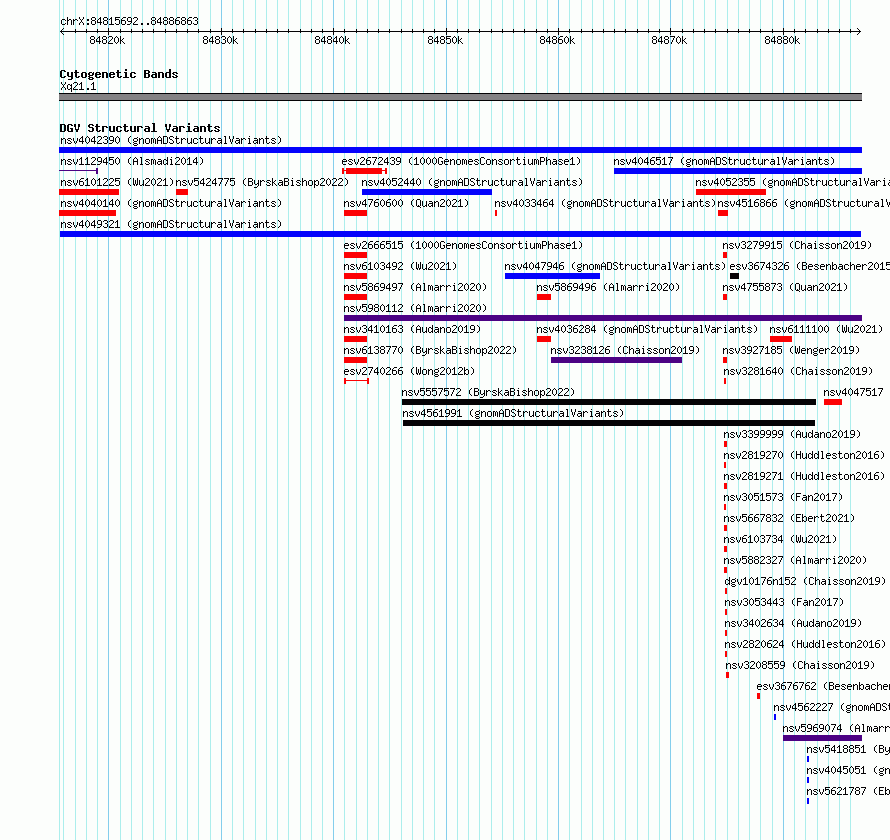Open nsv4047946 gnomAD variant label

click(615, 266)
